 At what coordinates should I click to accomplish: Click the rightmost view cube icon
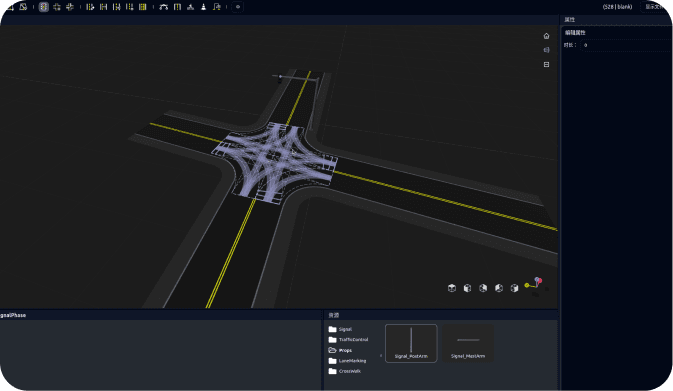[x=514, y=288]
